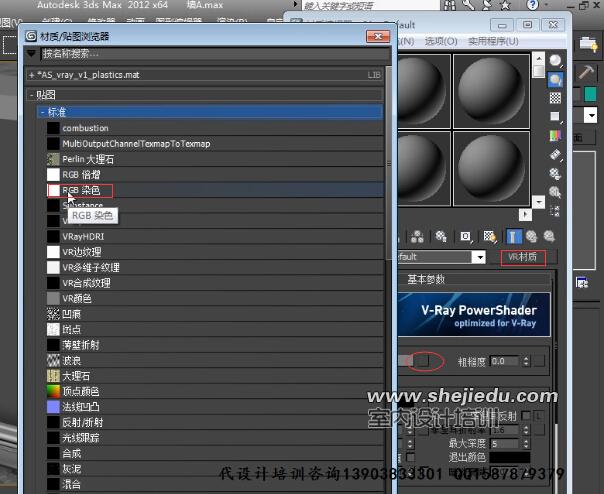Click the star favorites icon in title bar
Image resolution: width=604 pixels, height=494 pixels.
click(505, 5)
